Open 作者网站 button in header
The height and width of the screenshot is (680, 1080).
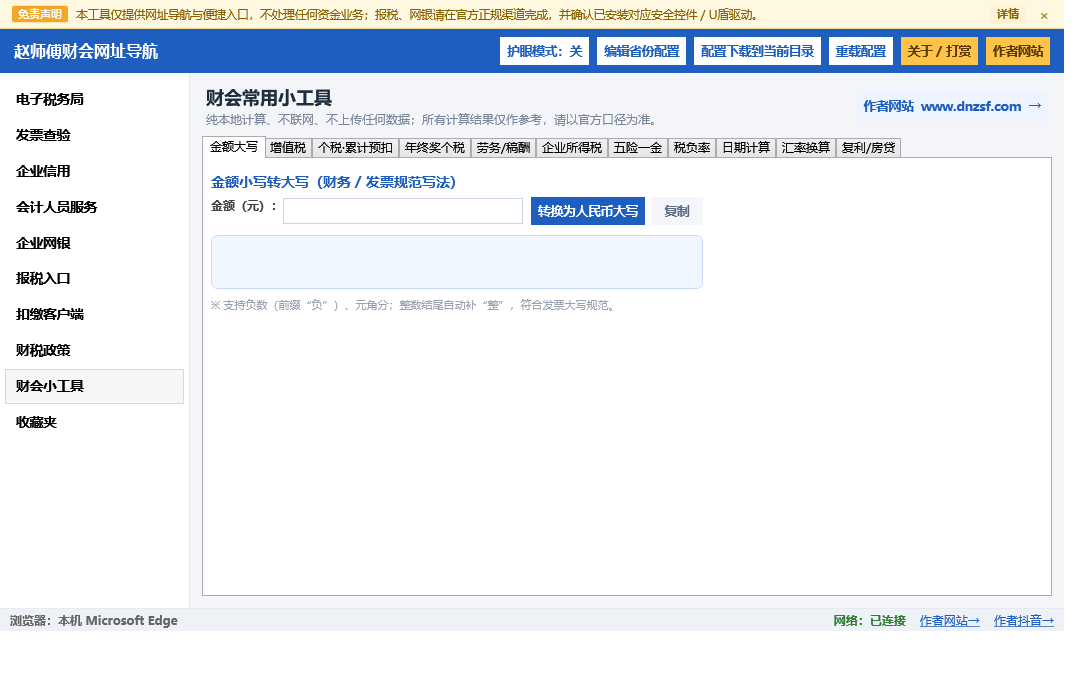tap(1017, 51)
